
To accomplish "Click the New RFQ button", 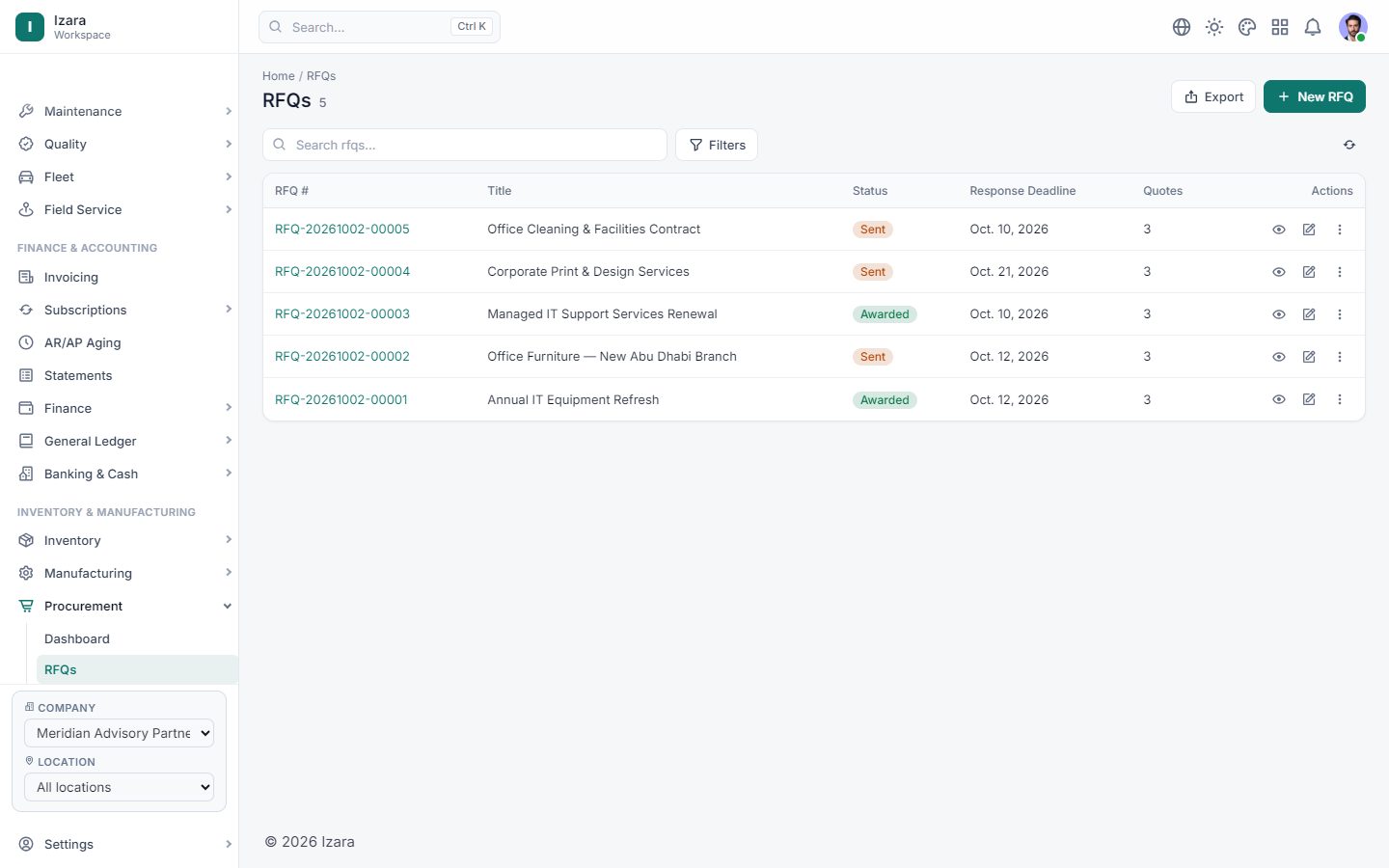I will [1315, 96].
